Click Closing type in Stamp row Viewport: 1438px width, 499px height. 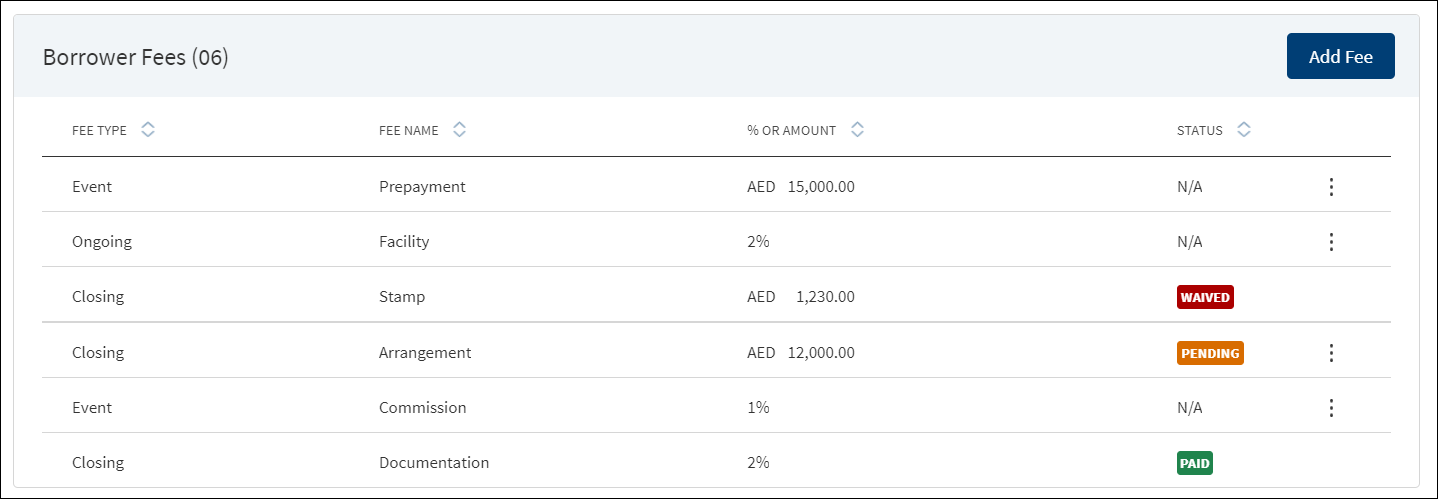(98, 297)
